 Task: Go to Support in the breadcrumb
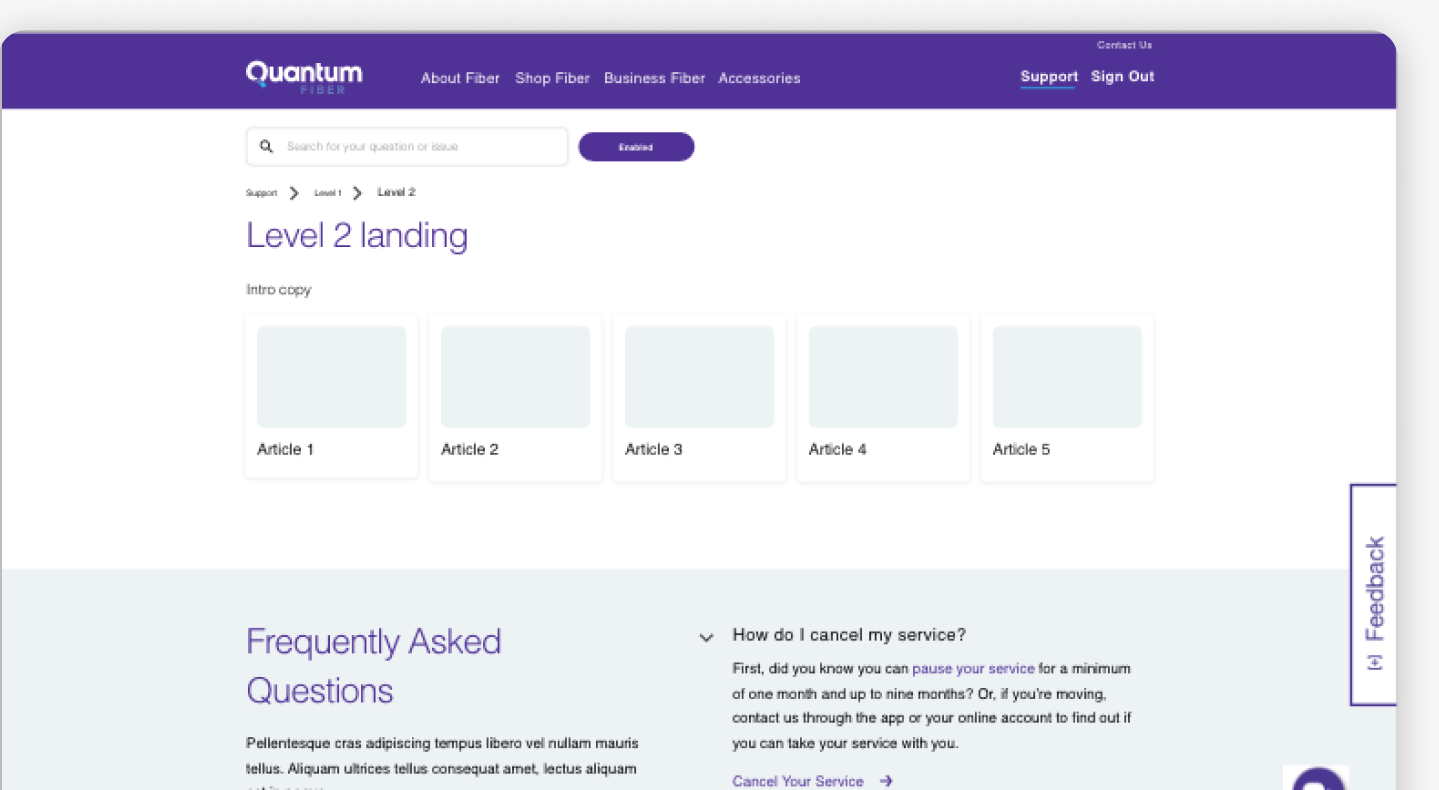click(261, 193)
